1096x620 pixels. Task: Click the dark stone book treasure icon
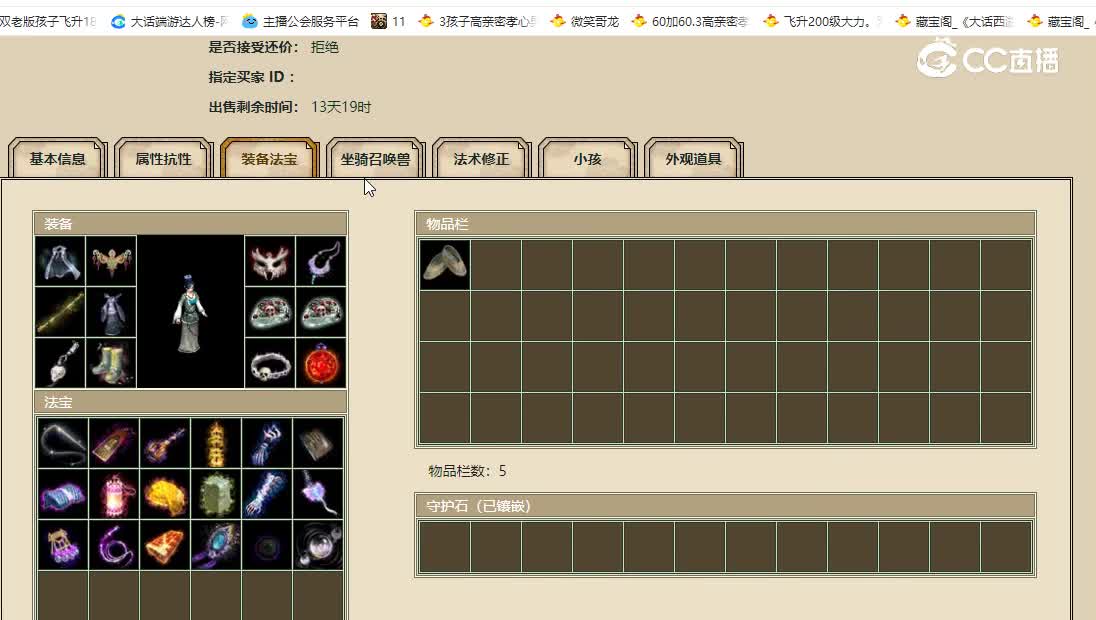[x=318, y=443]
